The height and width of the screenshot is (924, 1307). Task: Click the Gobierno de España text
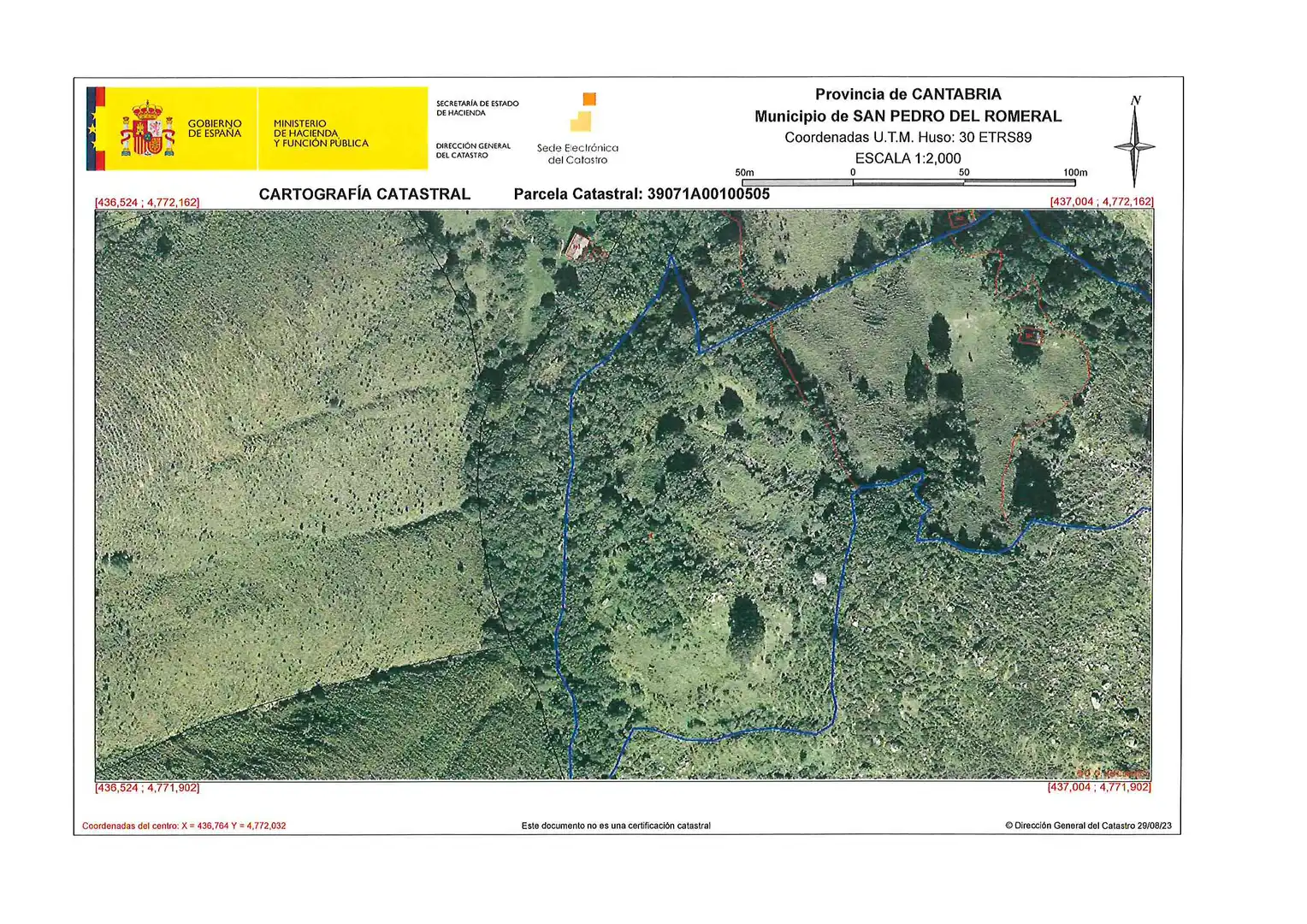pyautogui.click(x=215, y=128)
